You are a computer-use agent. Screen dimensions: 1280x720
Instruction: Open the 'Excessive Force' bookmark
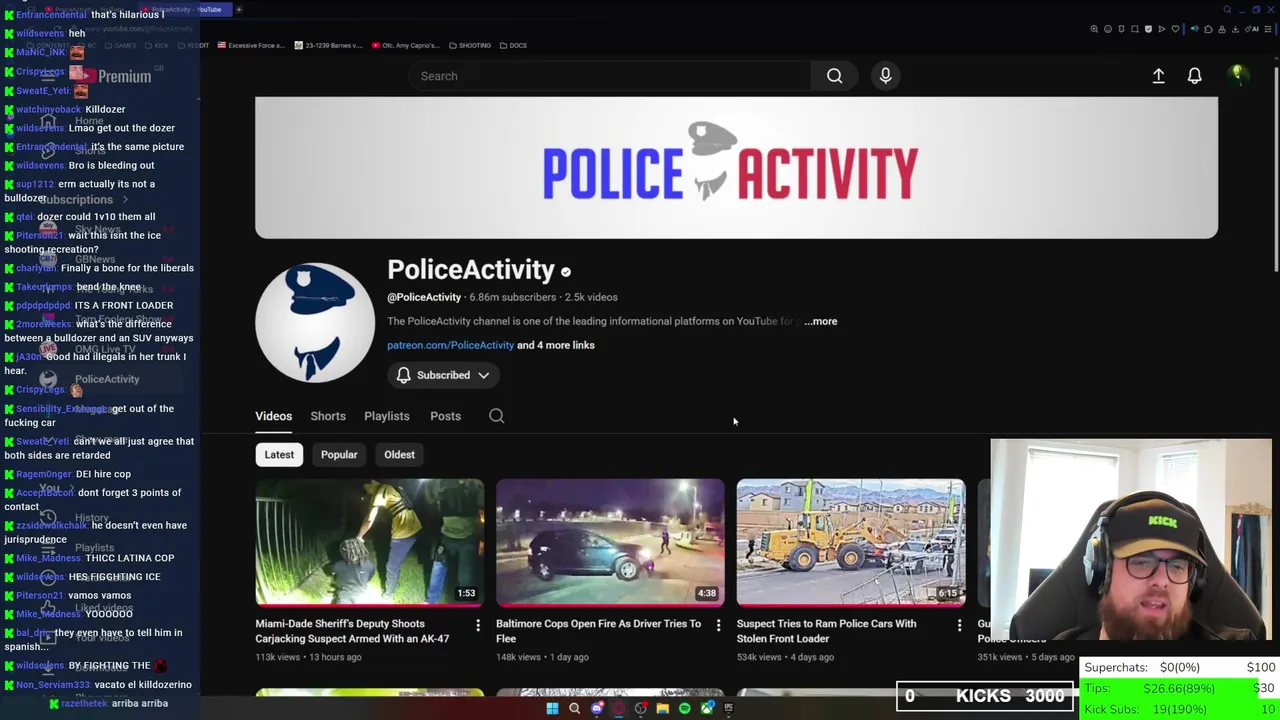(x=252, y=45)
